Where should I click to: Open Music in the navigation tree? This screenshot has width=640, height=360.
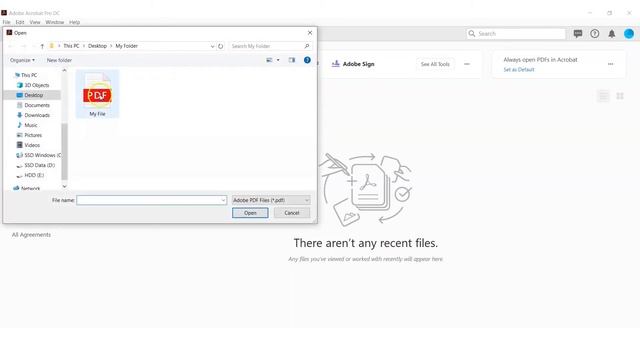31,125
